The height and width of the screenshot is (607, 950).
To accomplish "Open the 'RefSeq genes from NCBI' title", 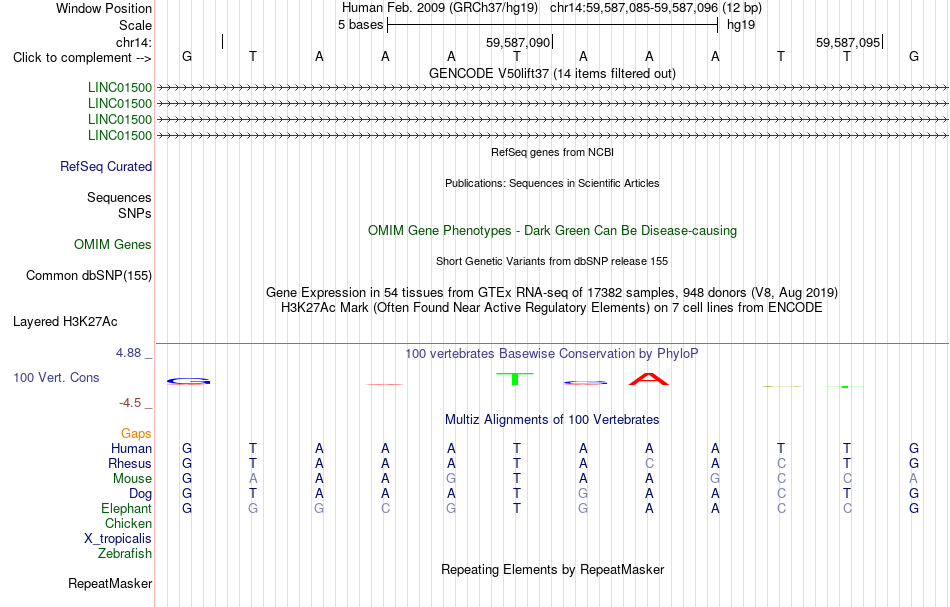I will coord(552,152).
